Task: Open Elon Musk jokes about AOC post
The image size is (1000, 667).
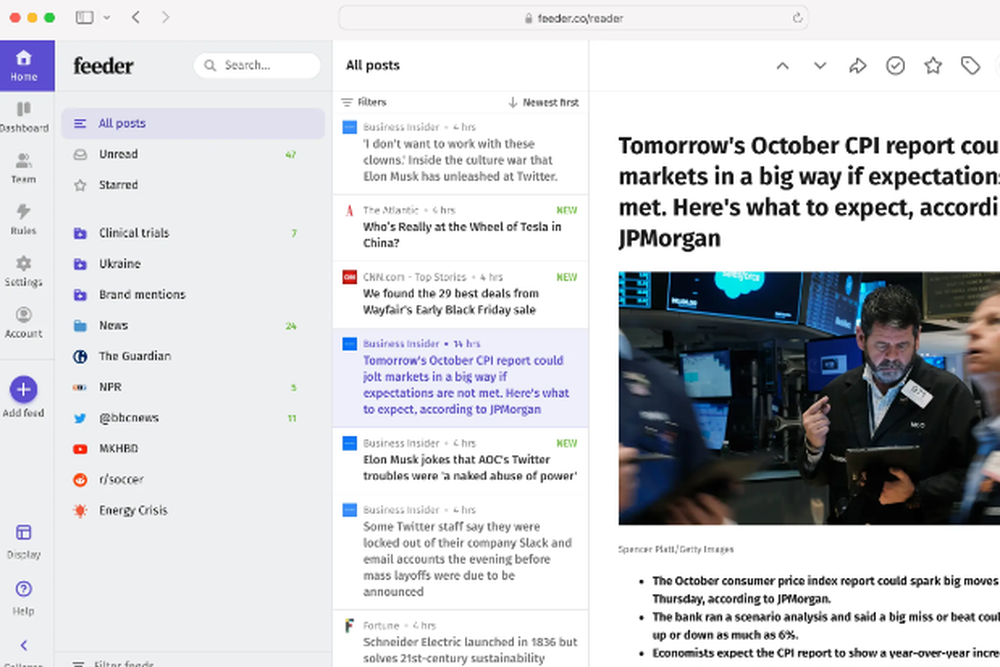Action: coord(460,460)
